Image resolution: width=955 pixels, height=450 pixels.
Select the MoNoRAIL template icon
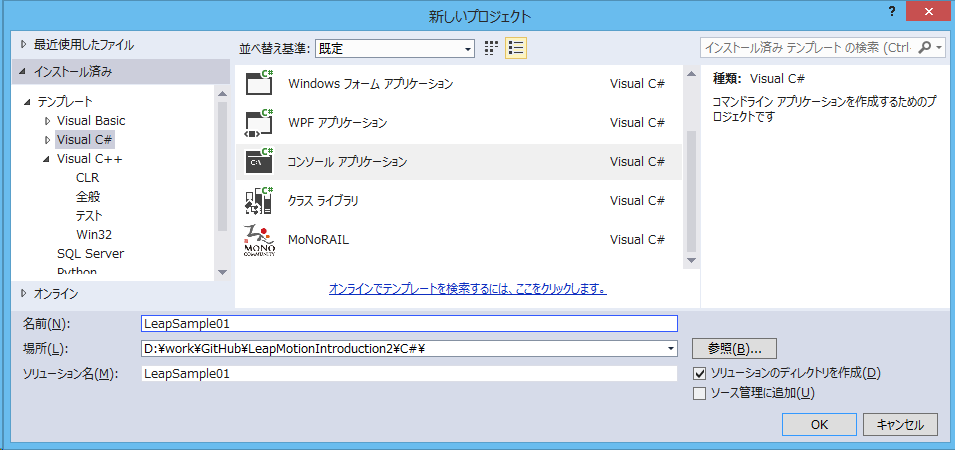pyautogui.click(x=260, y=241)
